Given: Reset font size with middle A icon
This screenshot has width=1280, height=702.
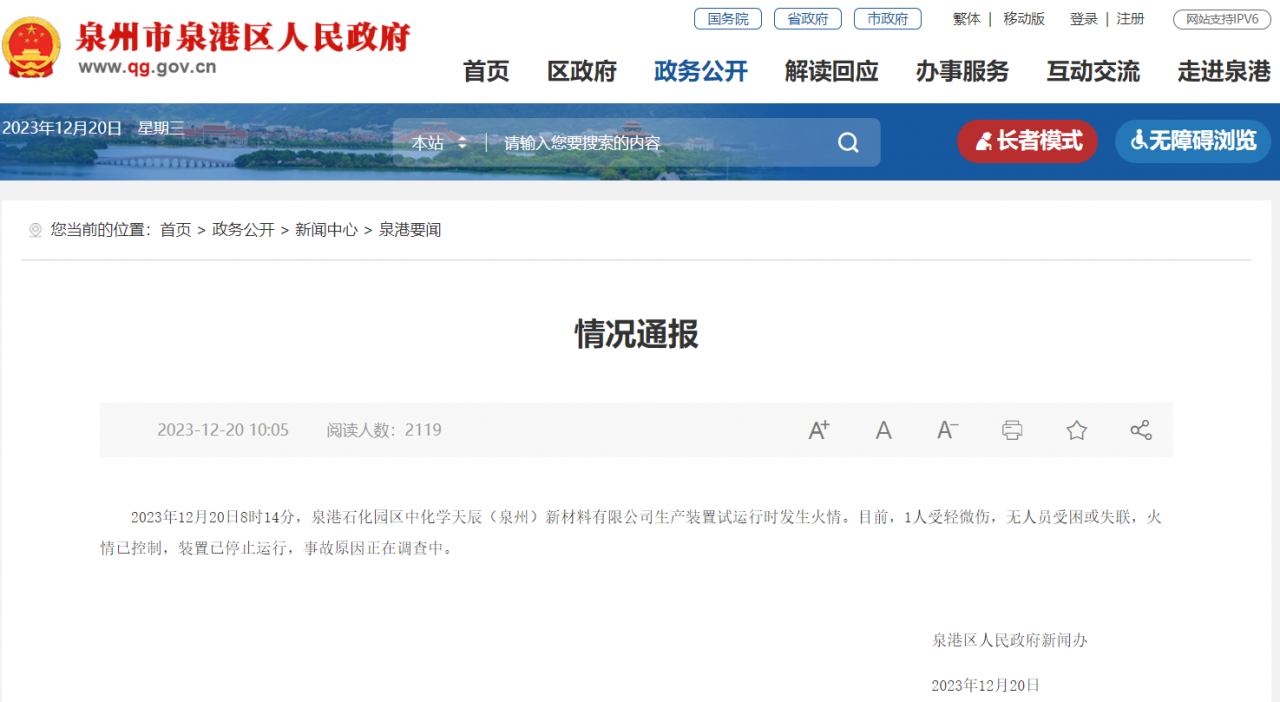Looking at the screenshot, I should (883, 430).
